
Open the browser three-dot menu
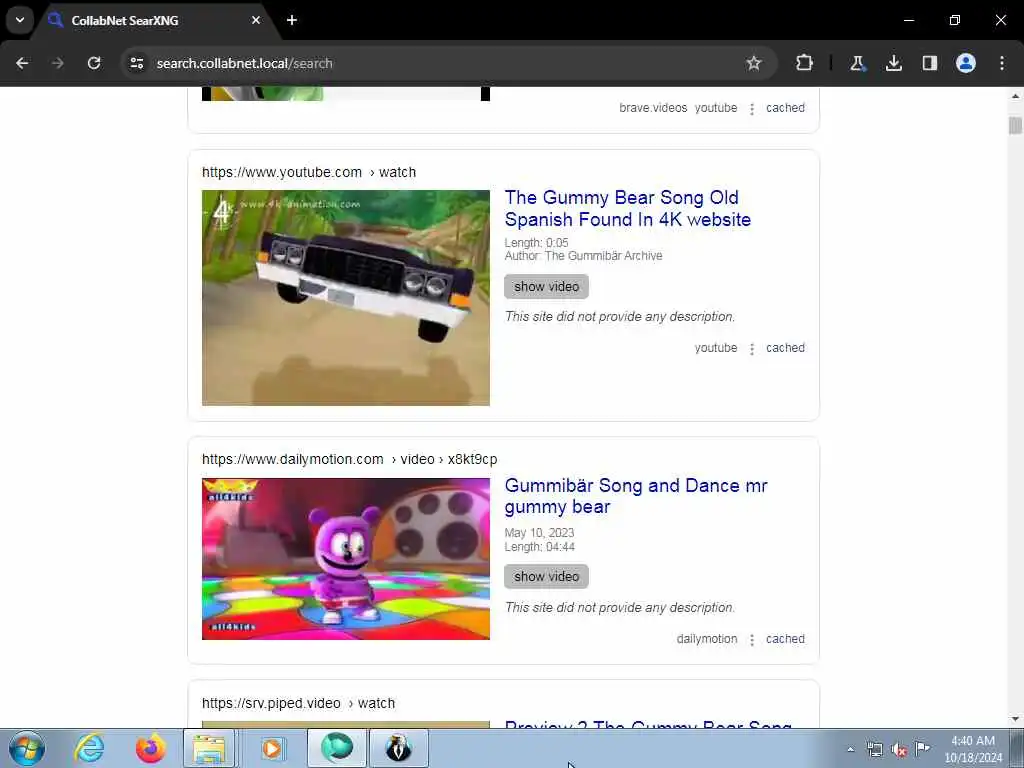pos(1002,63)
